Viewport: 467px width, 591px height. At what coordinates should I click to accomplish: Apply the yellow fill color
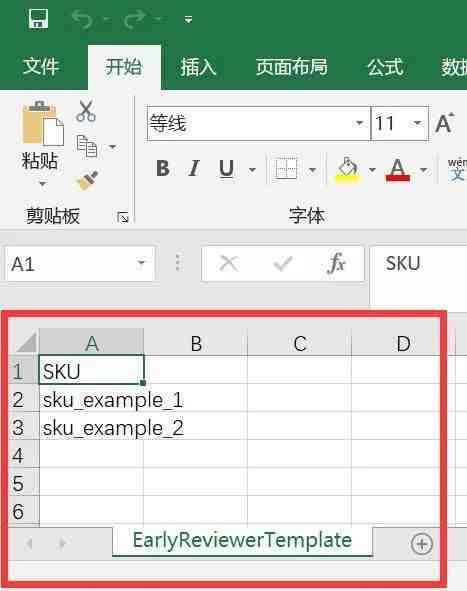[348, 170]
